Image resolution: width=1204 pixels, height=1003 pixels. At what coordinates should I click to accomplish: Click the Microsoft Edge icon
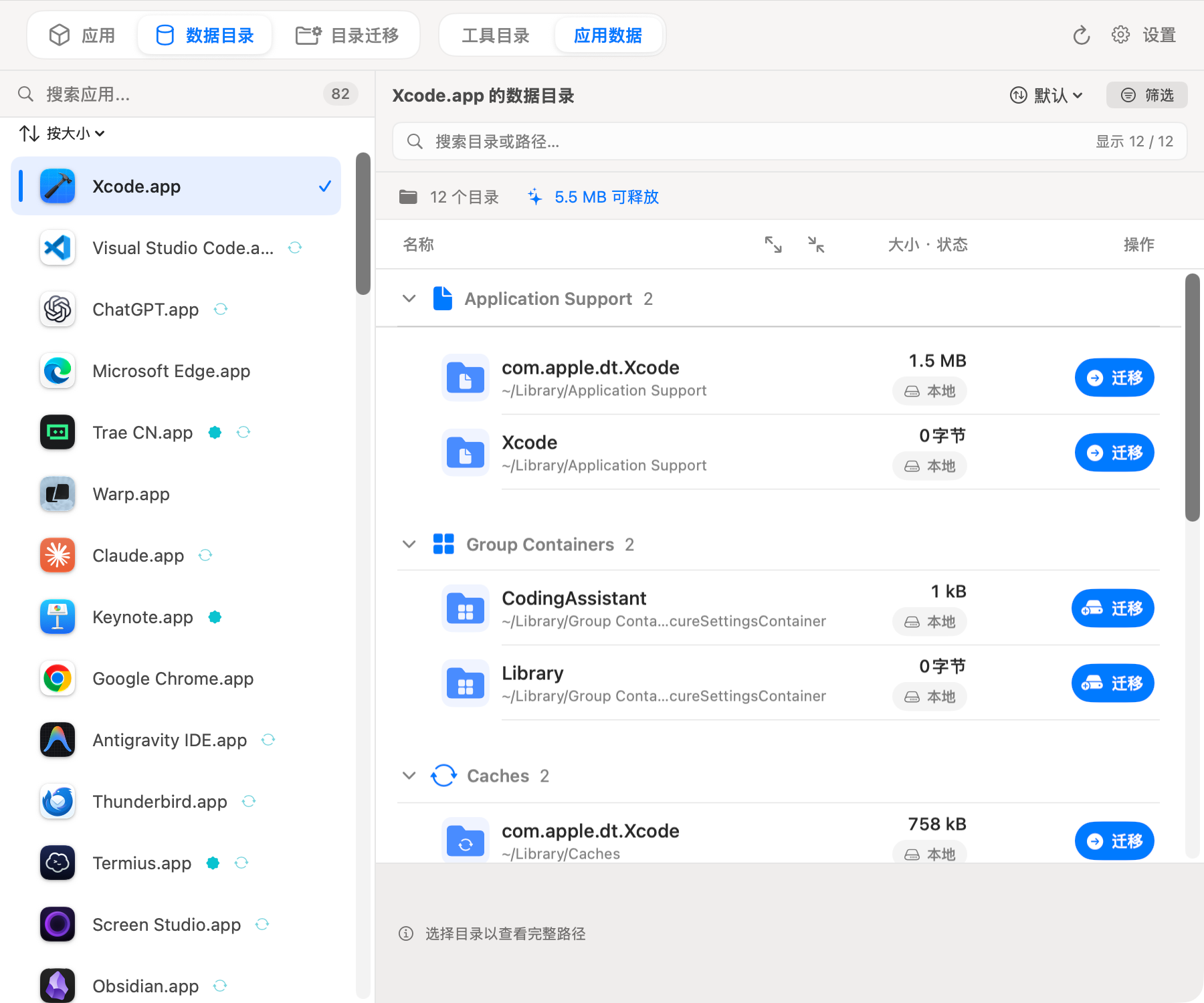click(x=58, y=371)
